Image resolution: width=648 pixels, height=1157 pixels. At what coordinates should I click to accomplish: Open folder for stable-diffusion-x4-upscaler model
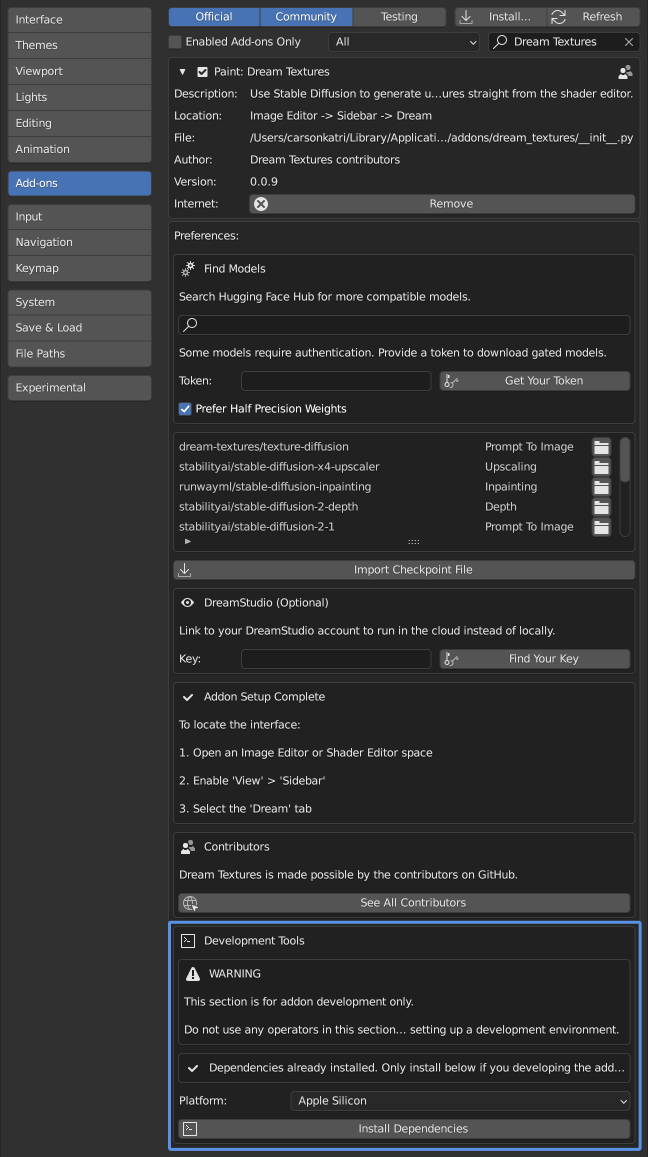(601, 467)
